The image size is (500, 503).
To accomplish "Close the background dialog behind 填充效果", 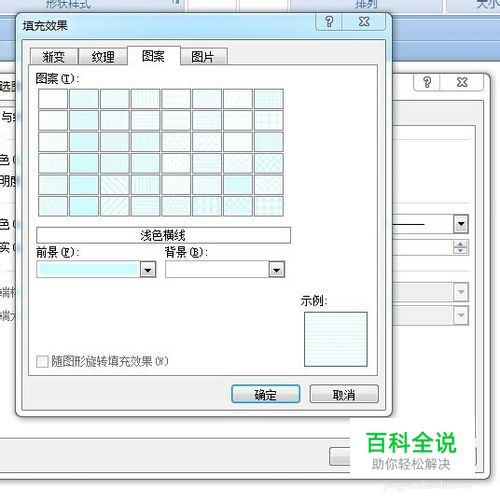I will [462, 82].
